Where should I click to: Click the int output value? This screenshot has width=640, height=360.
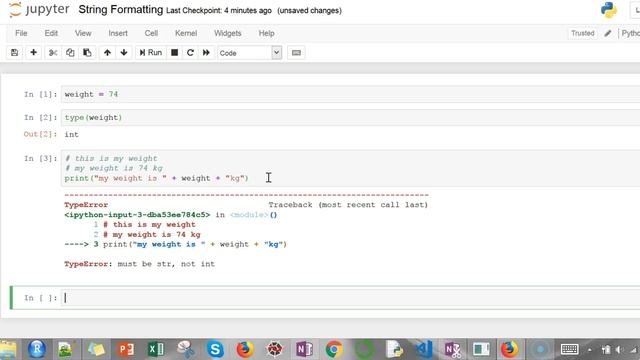pos(71,134)
